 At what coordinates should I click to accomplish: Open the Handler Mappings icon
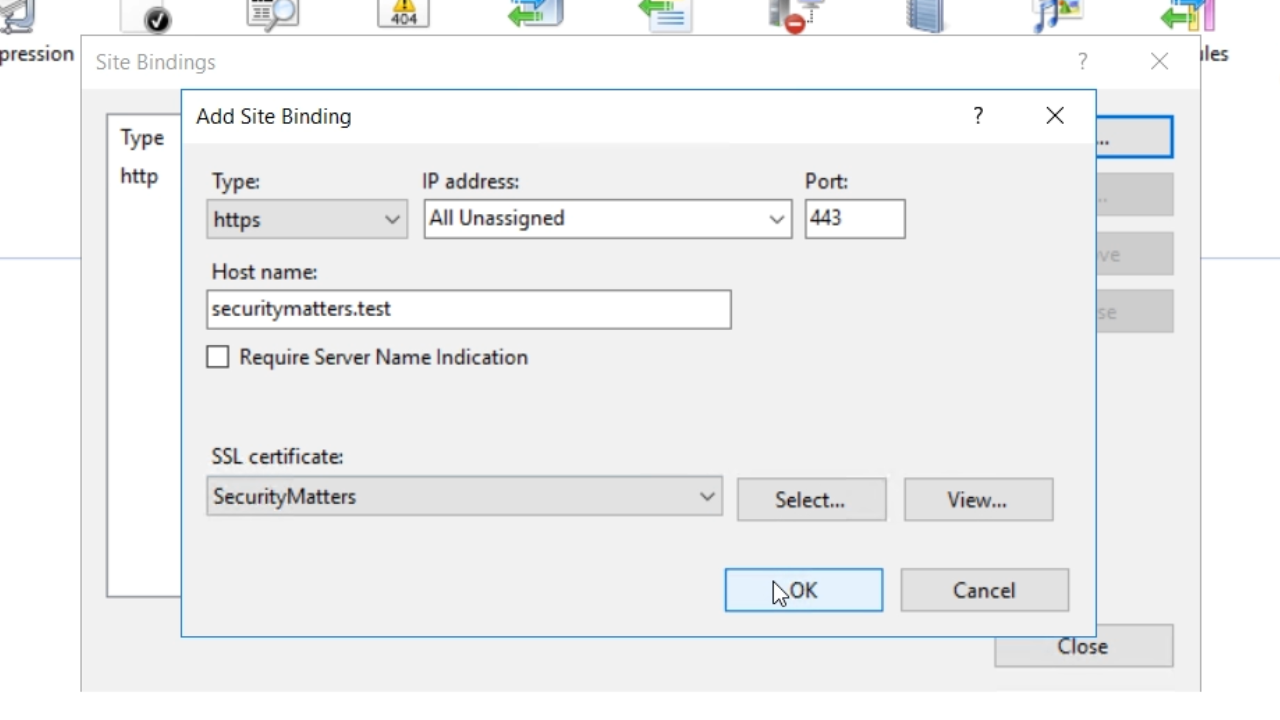pyautogui.click(x=535, y=14)
